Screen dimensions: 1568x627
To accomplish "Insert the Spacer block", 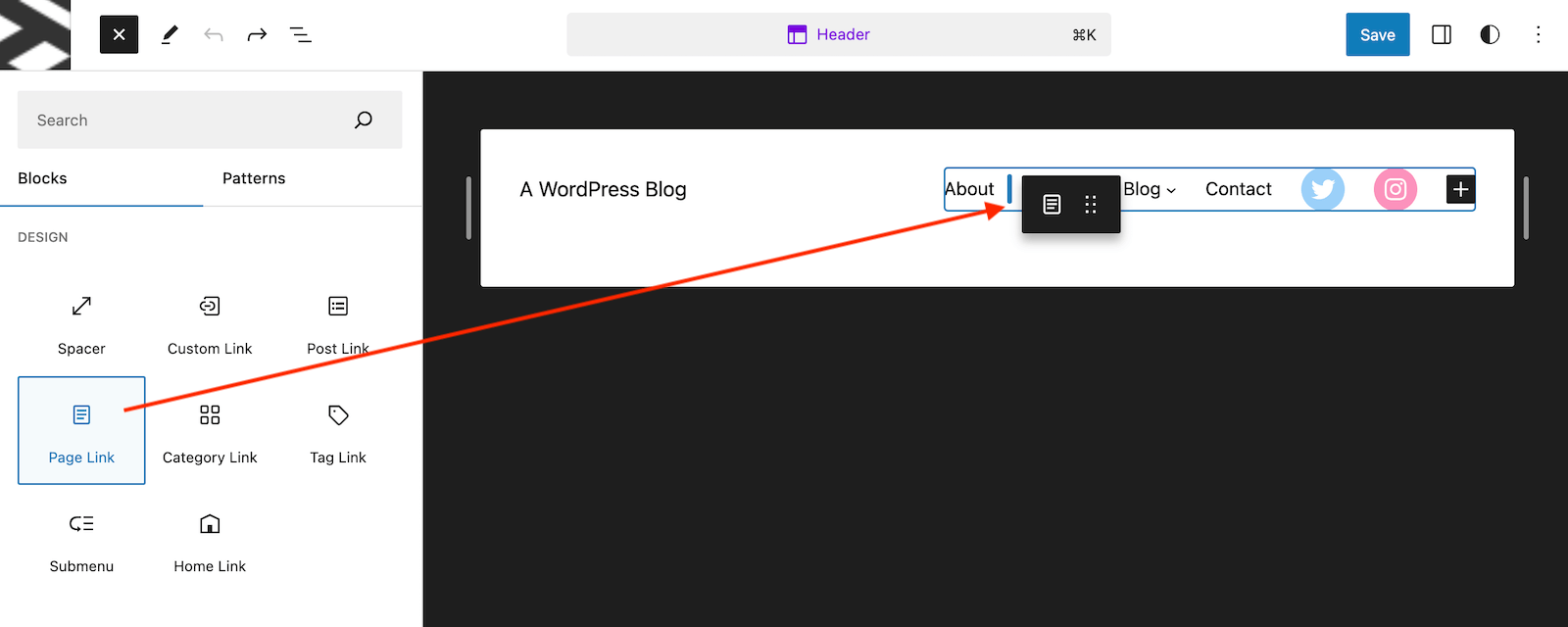I will pyautogui.click(x=81, y=321).
